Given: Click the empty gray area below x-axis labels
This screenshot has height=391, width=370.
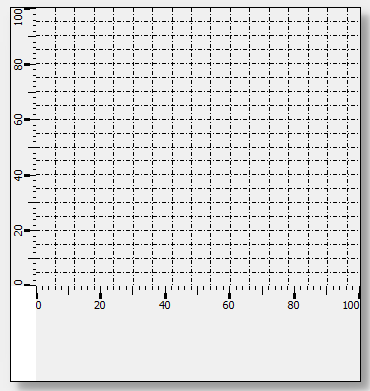Looking at the screenshot, I should pyautogui.click(x=198, y=346).
